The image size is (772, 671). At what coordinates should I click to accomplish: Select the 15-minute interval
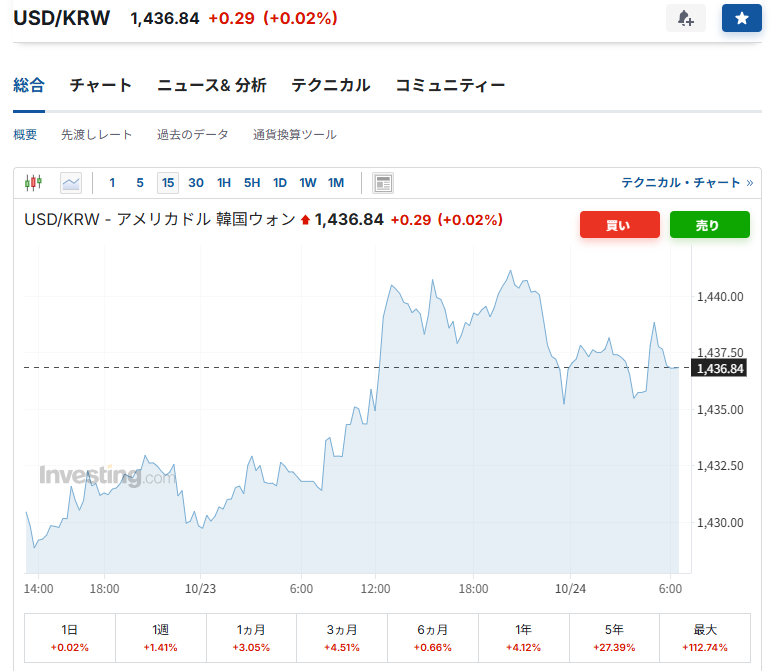click(x=168, y=182)
